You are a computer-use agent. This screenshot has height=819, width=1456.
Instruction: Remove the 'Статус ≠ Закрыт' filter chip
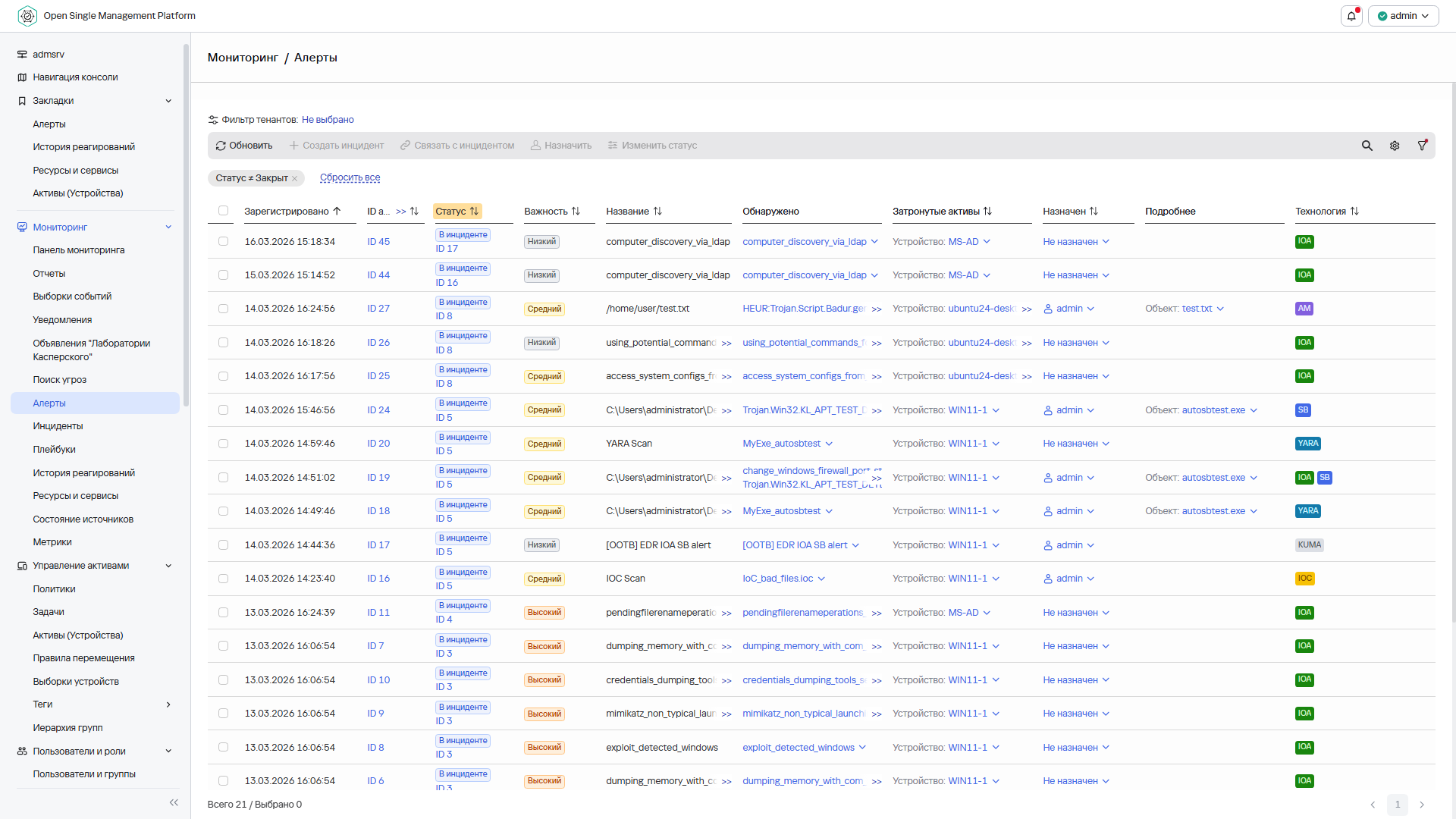tap(295, 179)
